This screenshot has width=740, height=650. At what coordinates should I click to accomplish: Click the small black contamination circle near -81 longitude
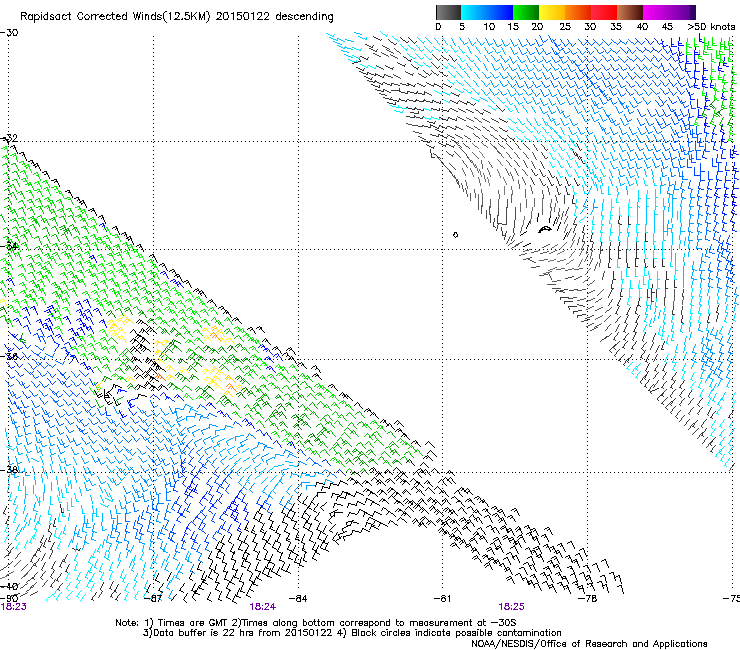click(x=455, y=235)
